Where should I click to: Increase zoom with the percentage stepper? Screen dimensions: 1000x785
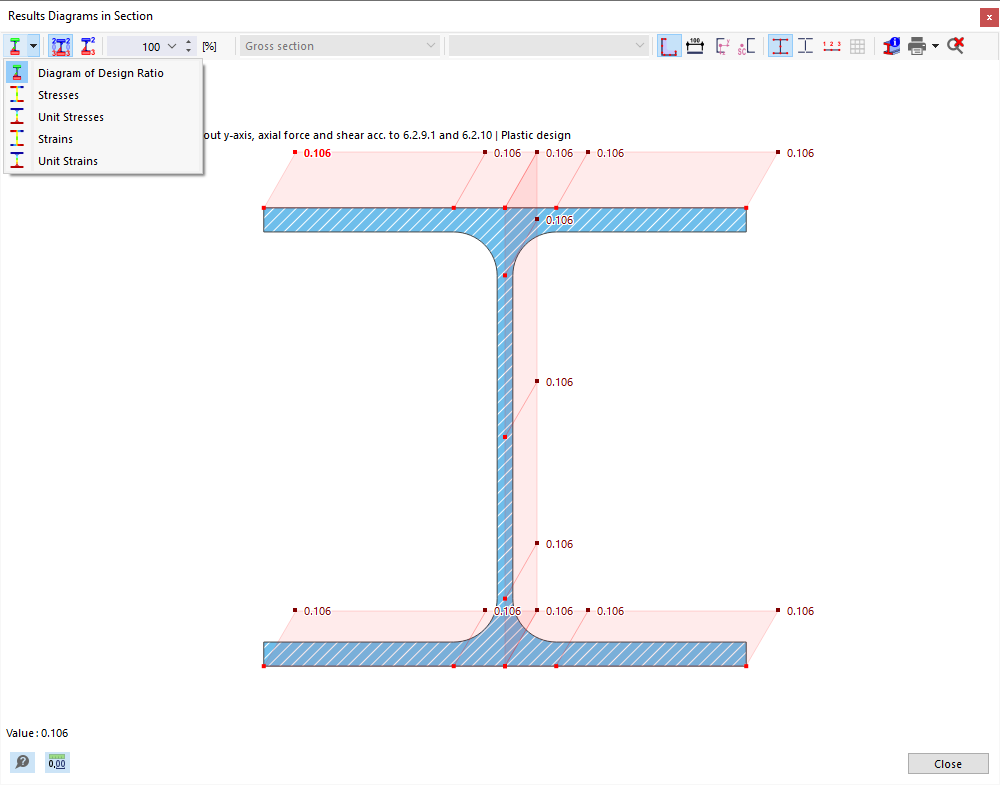tap(187, 40)
